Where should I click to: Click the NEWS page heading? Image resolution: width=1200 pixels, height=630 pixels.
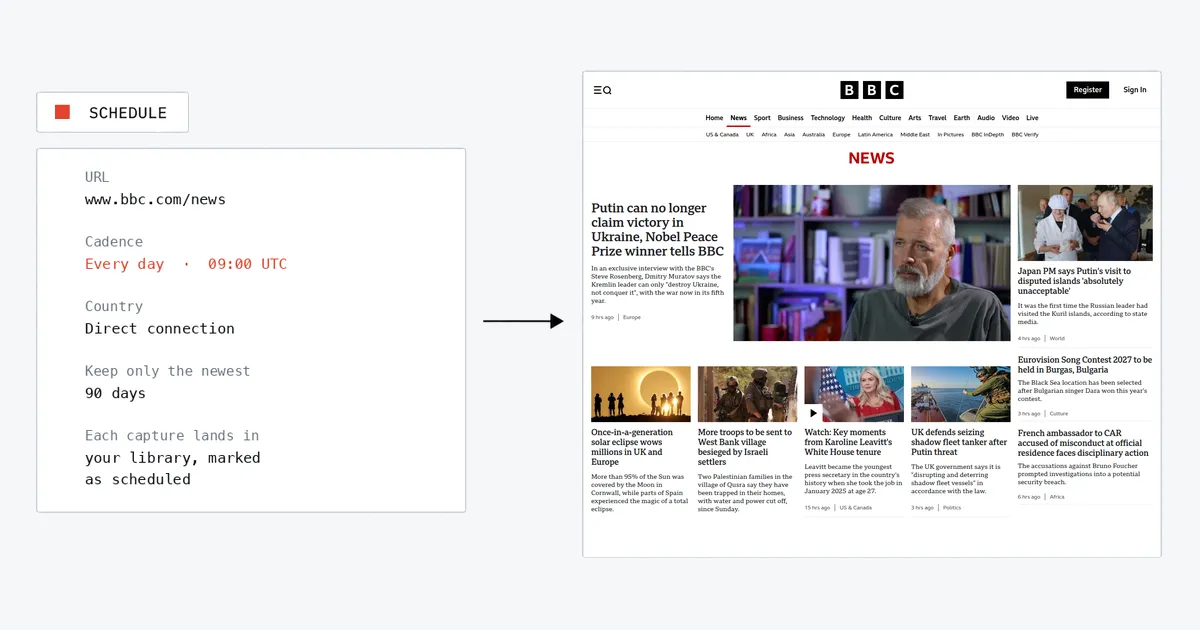tap(871, 158)
